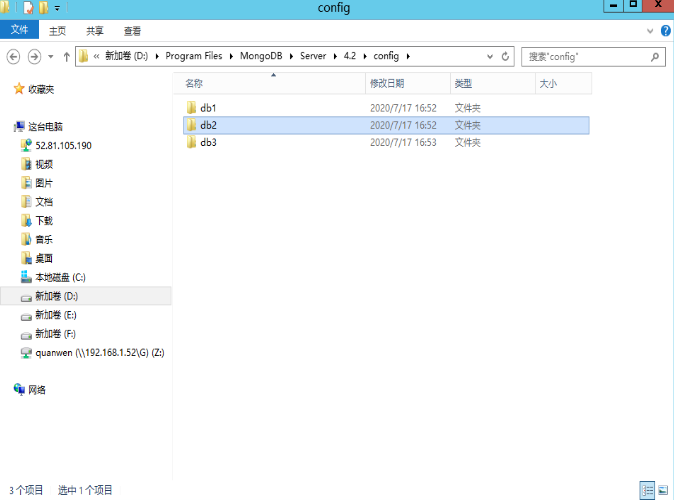Switch to the 主页 ribbon tab

57,31
